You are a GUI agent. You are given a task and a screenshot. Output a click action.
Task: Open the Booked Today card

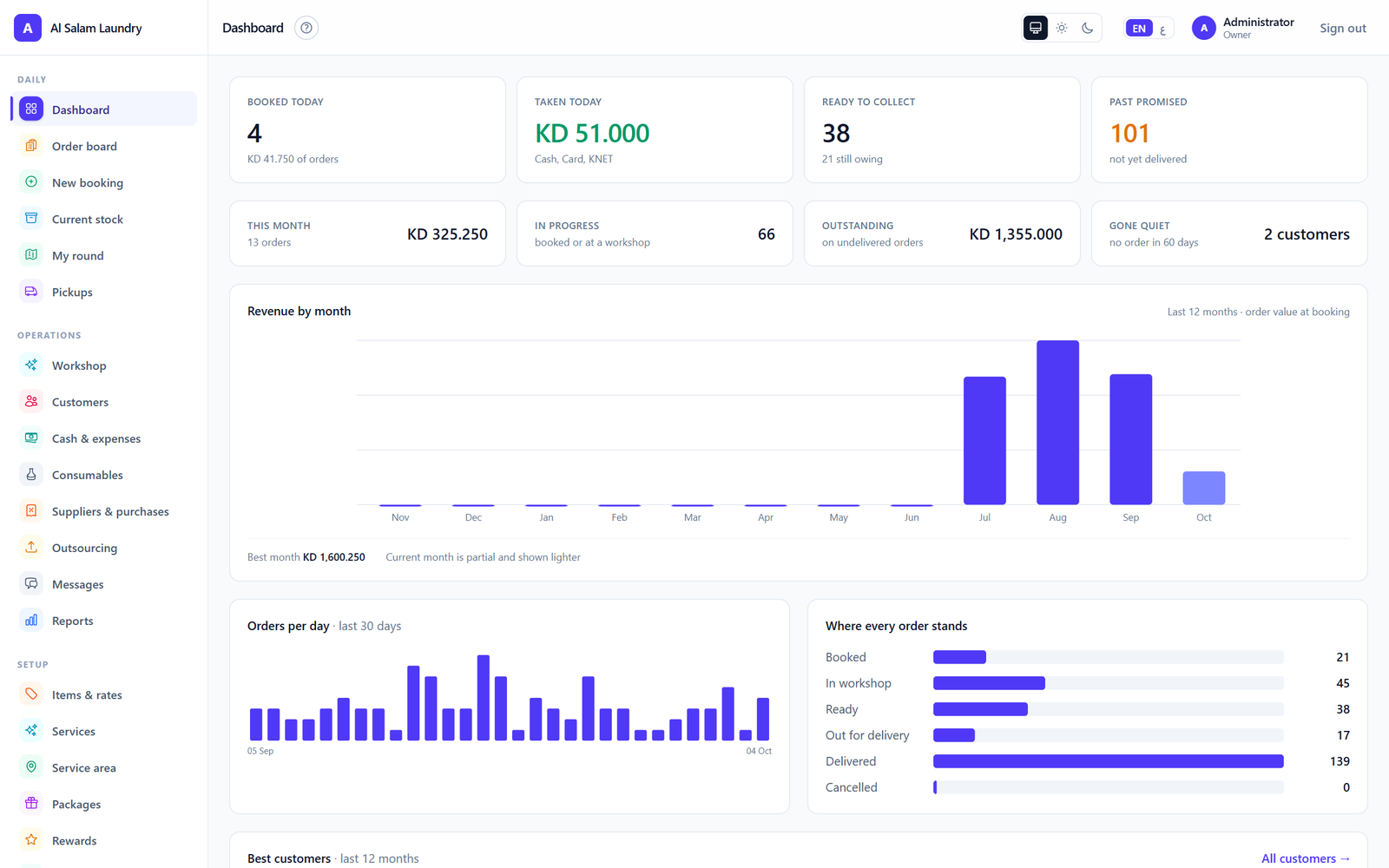tap(367, 130)
